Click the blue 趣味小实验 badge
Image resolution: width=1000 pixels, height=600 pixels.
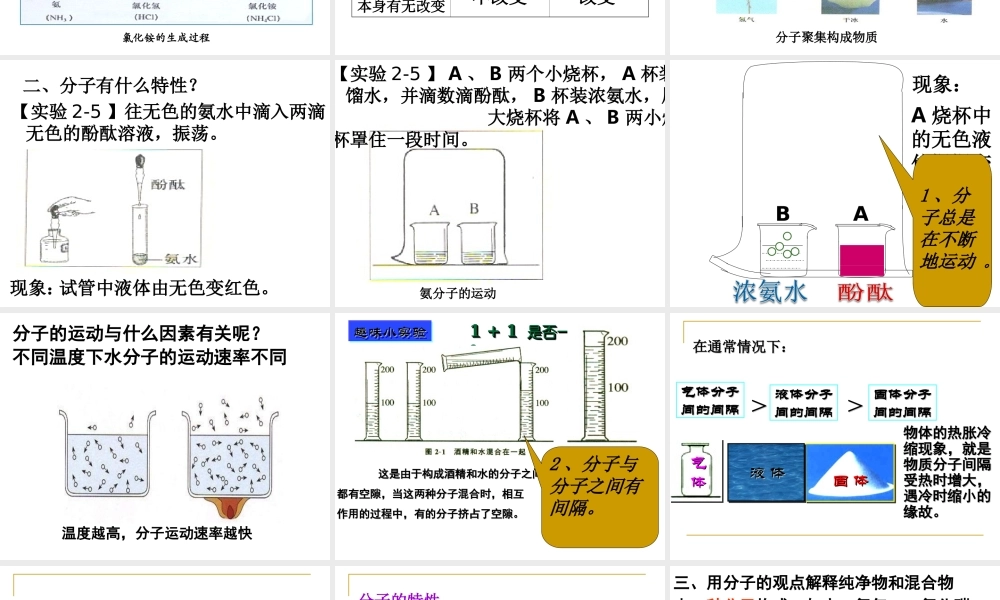tap(390, 332)
